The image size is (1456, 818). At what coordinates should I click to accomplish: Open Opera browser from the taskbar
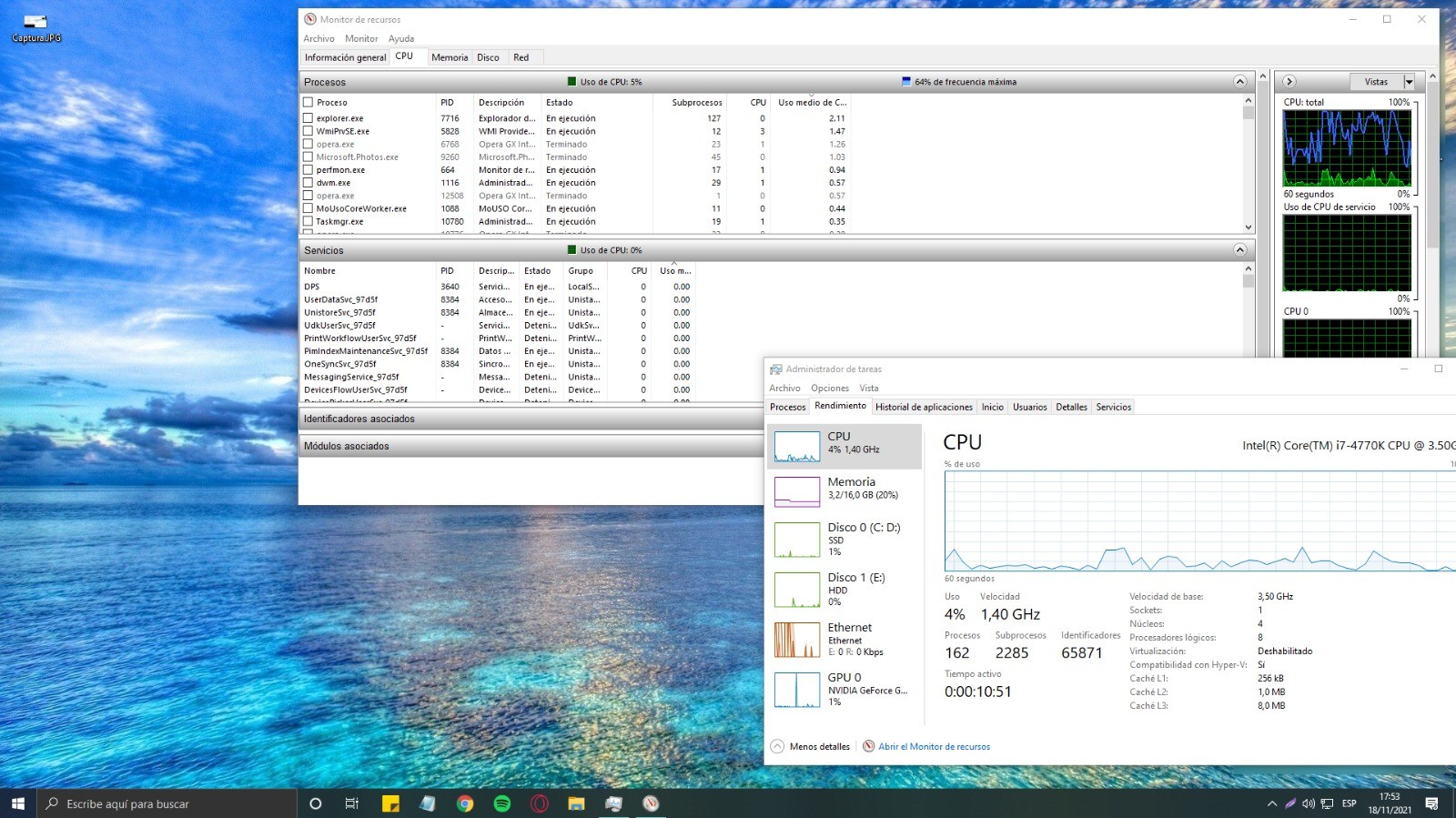point(540,803)
